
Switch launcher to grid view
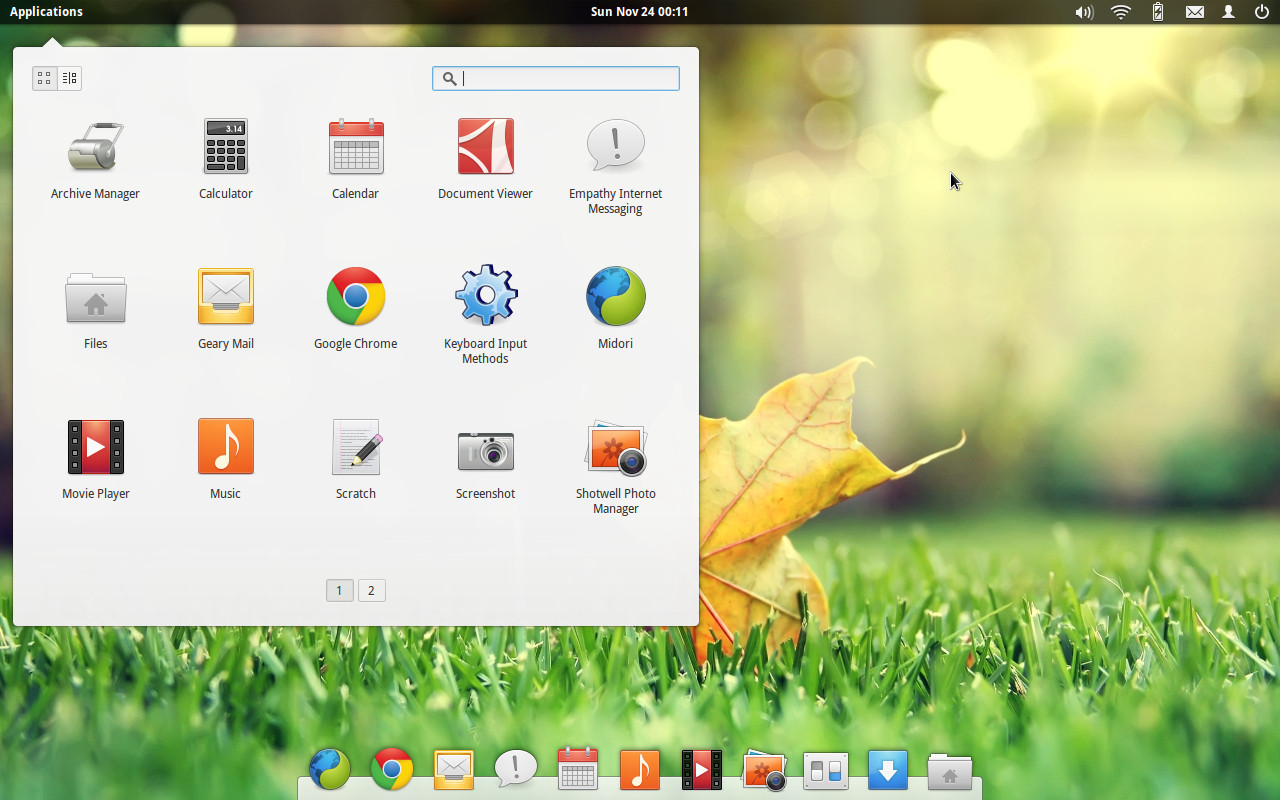coord(44,78)
